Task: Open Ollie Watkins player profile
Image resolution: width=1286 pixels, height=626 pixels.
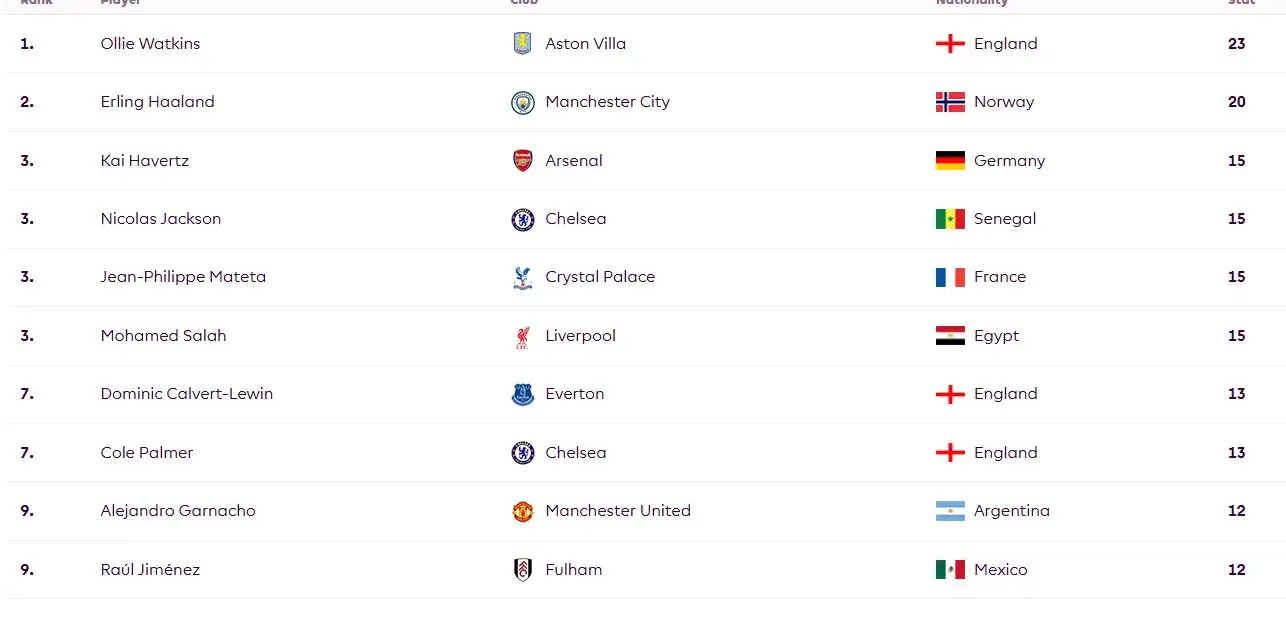Action: (x=150, y=44)
